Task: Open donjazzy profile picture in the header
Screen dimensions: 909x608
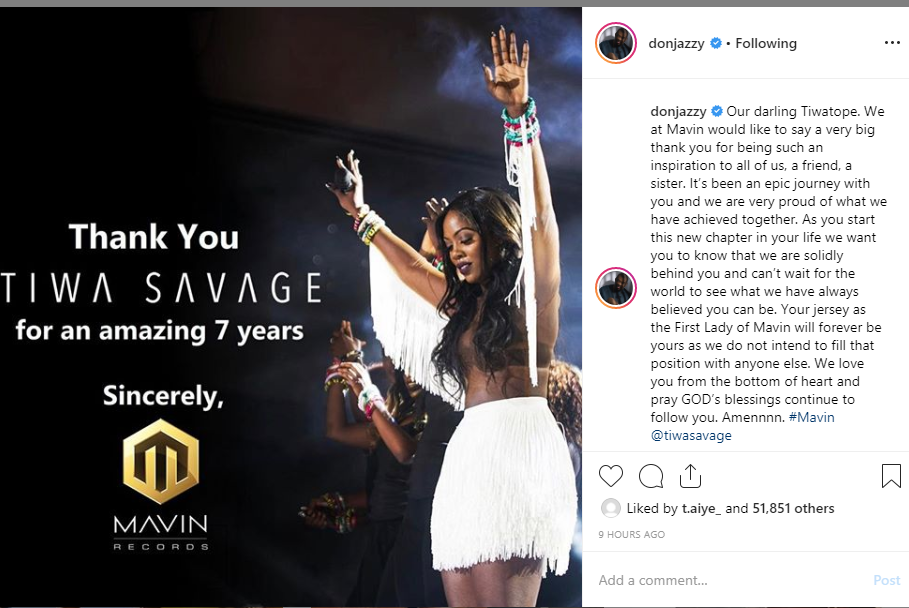Action: click(x=616, y=43)
